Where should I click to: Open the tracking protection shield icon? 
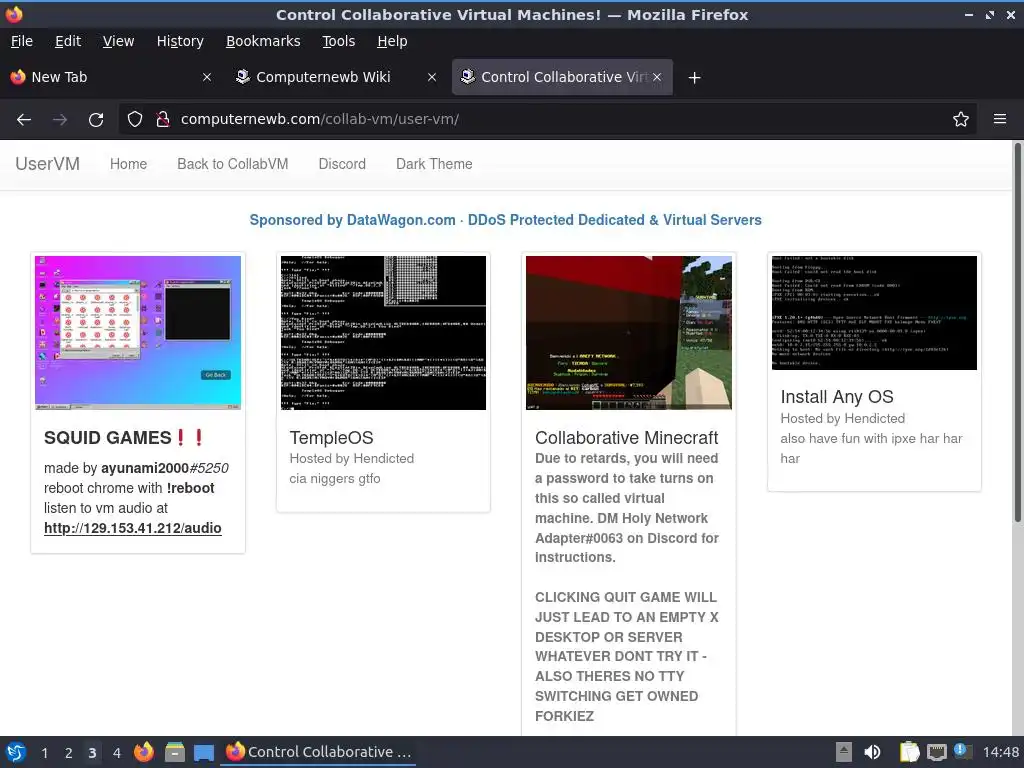tap(135, 120)
